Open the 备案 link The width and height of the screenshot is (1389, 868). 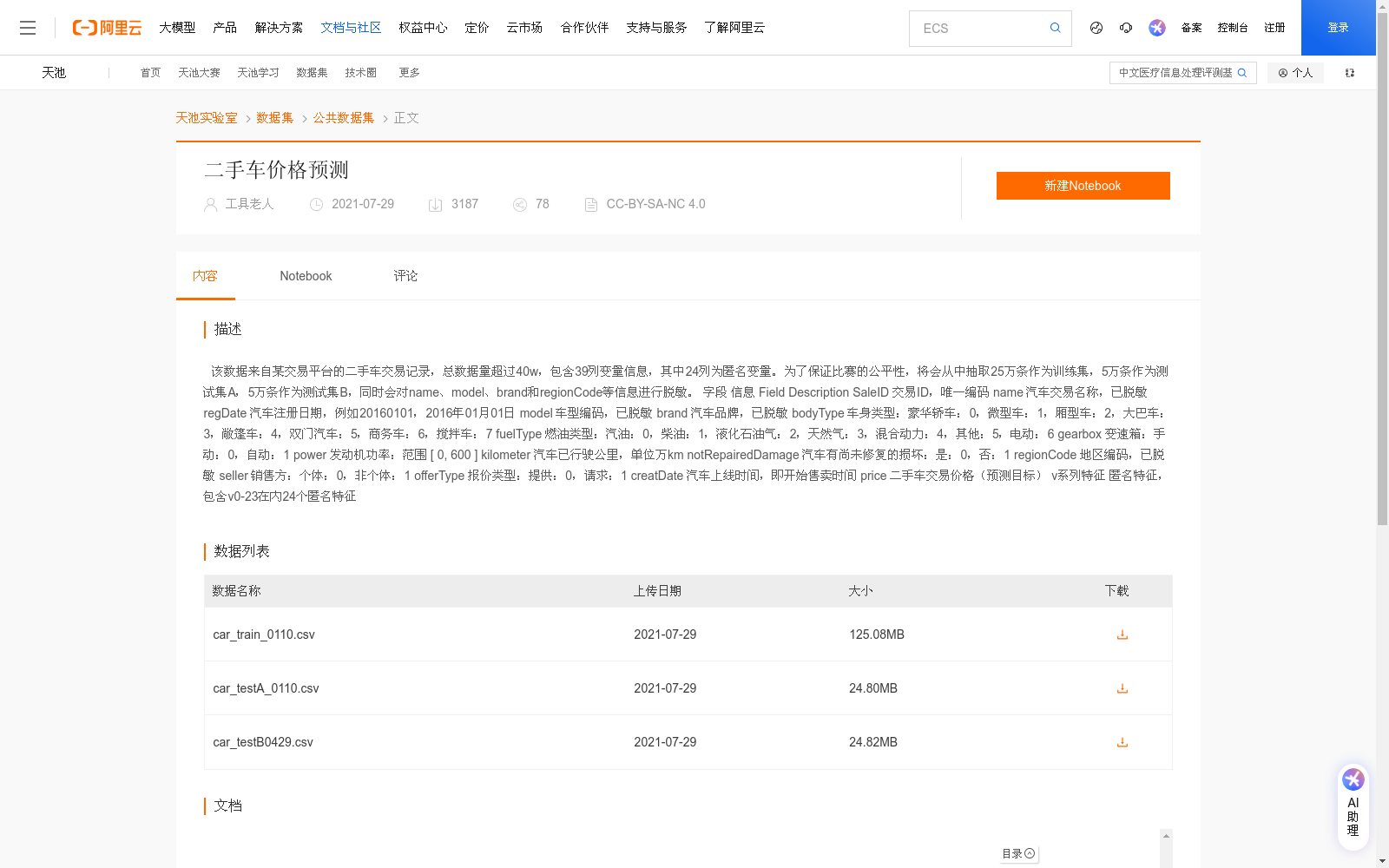(x=1191, y=28)
